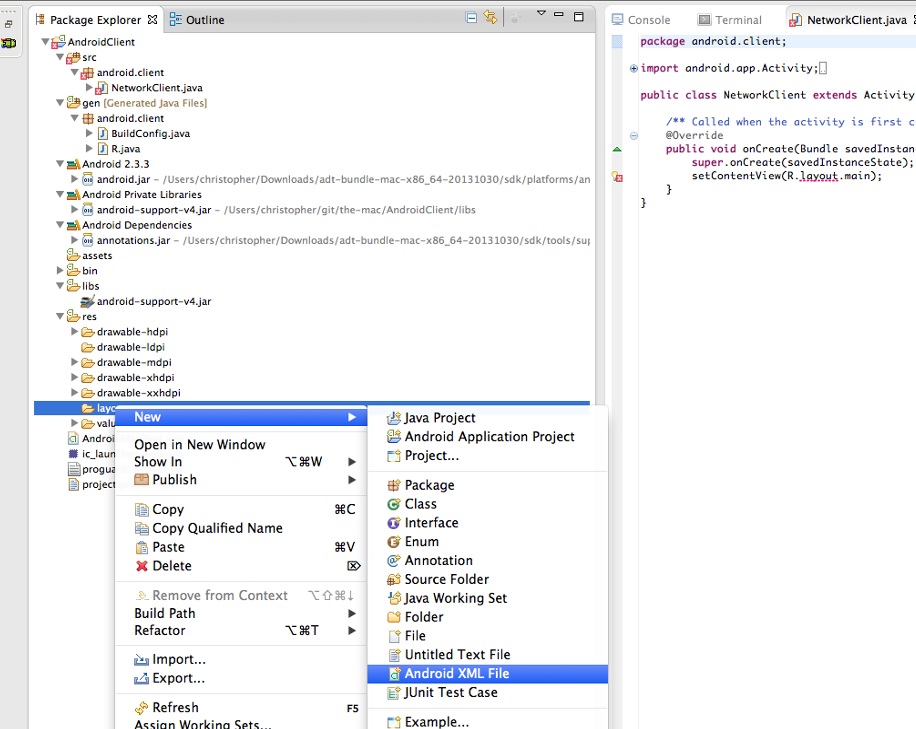This screenshot has width=916, height=729.
Task: Click the error marker beside setContentView line
Action: tap(617, 176)
